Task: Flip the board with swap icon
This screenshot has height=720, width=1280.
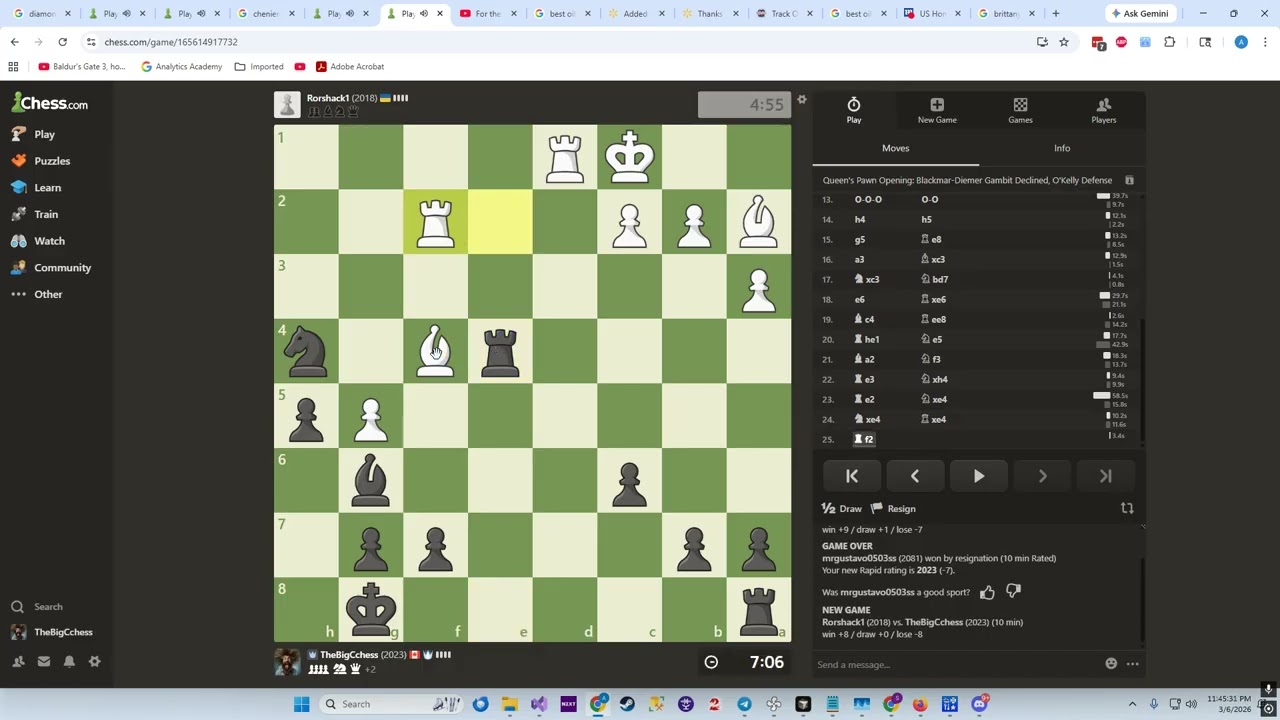Action: [1127, 508]
